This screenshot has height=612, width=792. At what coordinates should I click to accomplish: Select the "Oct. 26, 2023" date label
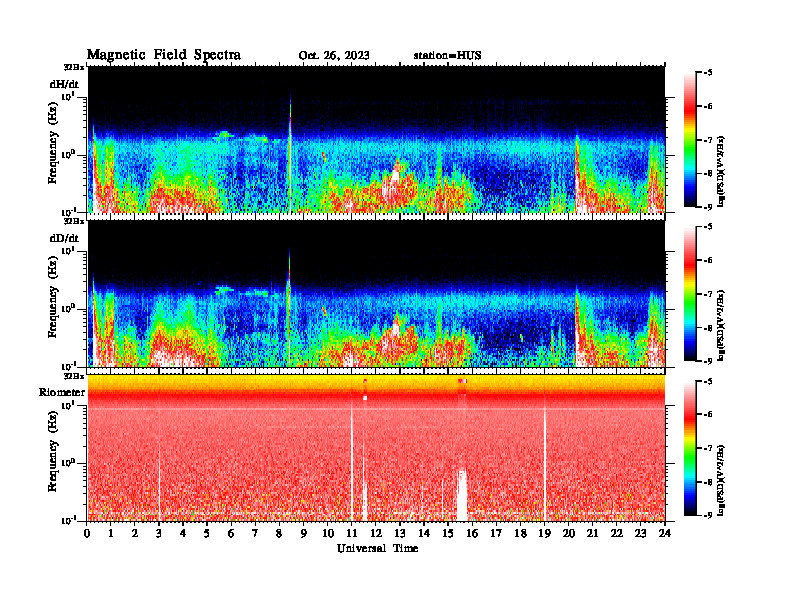click(x=334, y=56)
